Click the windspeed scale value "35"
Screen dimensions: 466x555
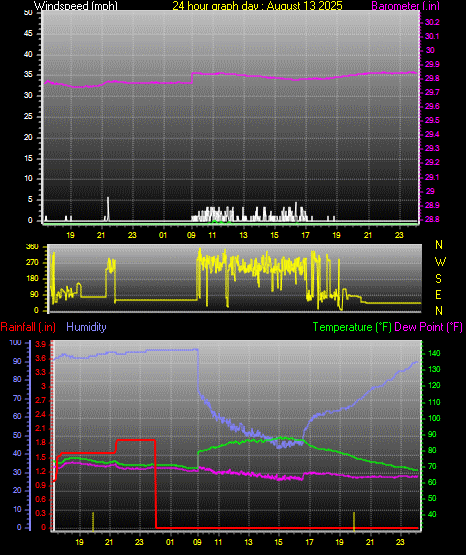(x=28, y=74)
